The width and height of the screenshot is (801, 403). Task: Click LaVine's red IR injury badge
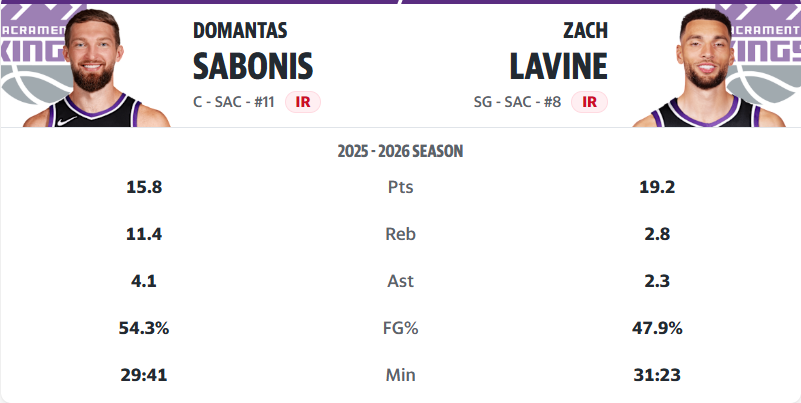click(590, 101)
